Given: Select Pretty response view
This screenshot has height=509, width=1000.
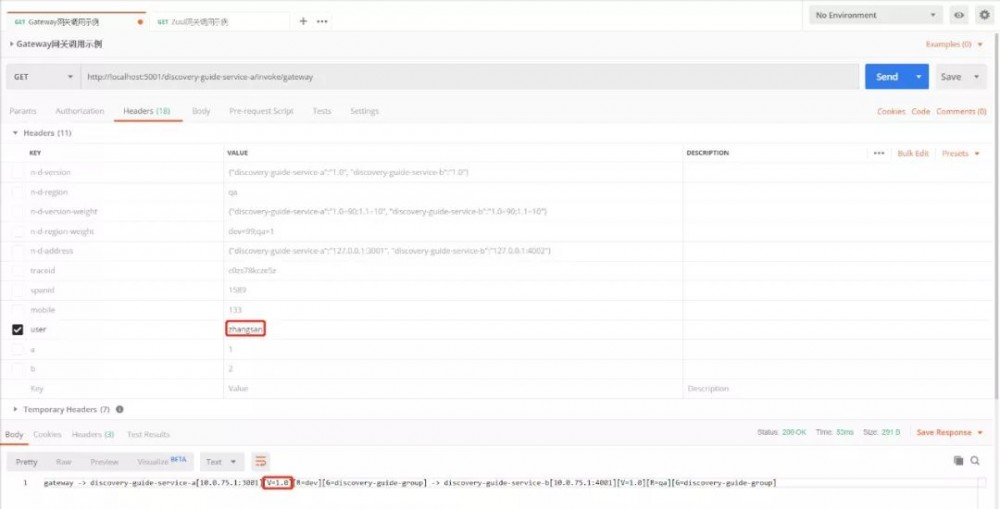Looking at the screenshot, I should 26,462.
